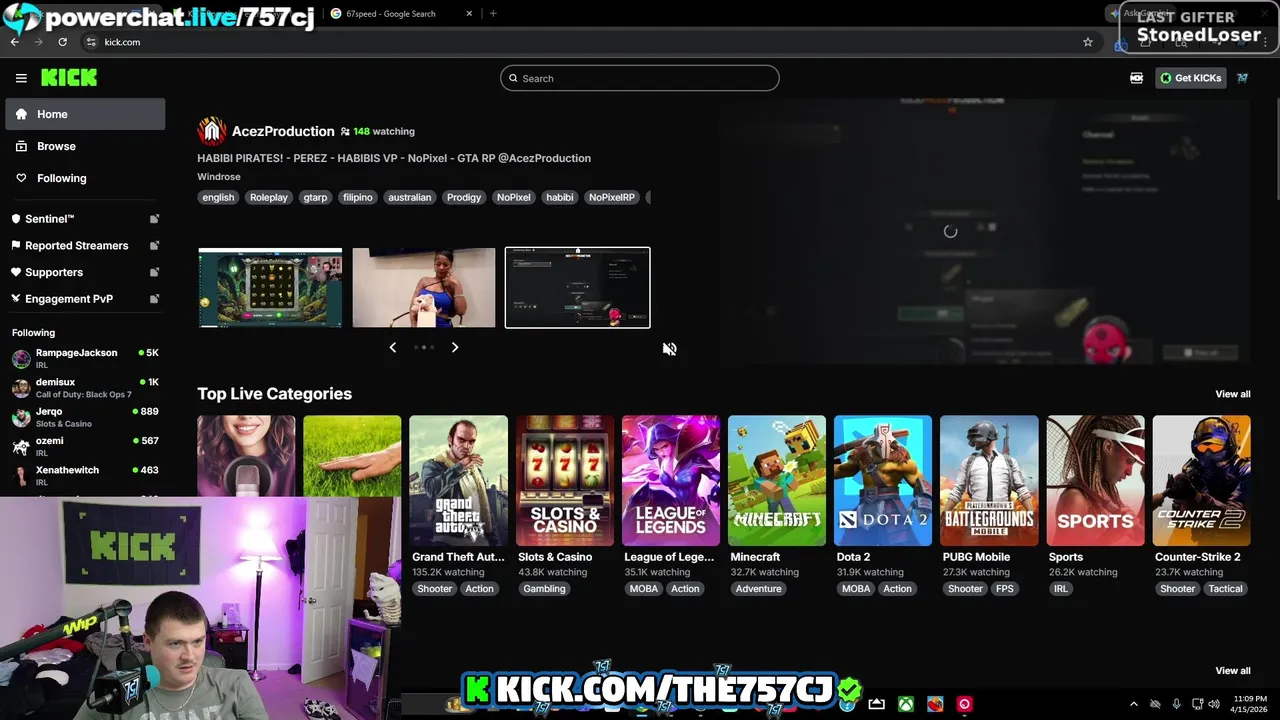The image size is (1280, 720).
Task: Go to next carousel slide
Action: coord(455,347)
